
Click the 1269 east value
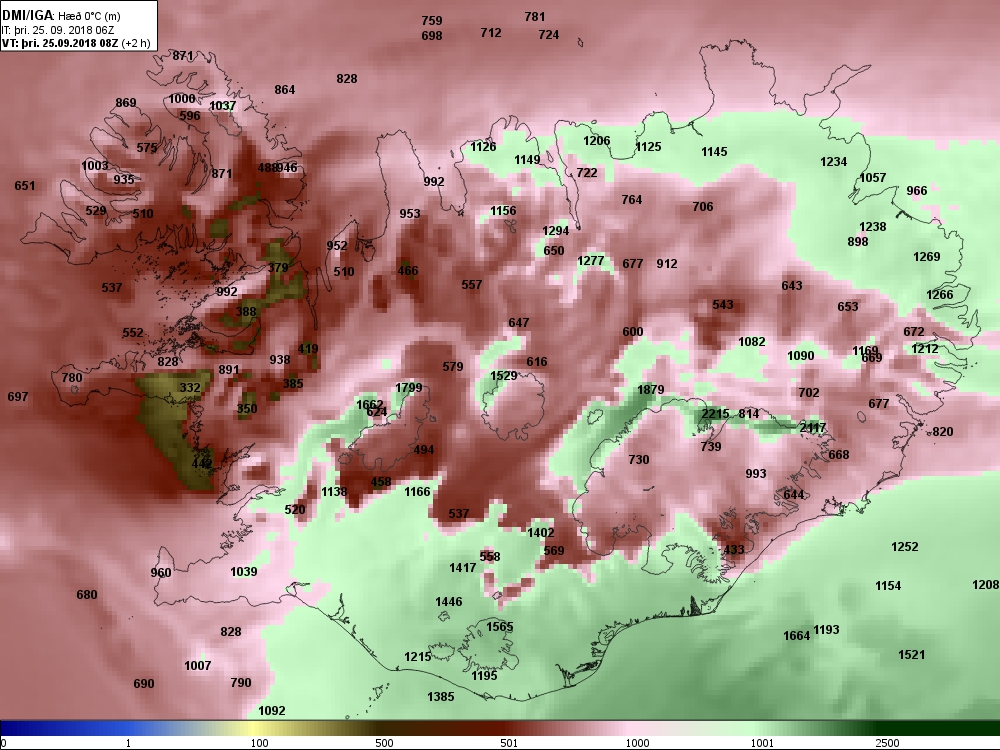pos(927,257)
